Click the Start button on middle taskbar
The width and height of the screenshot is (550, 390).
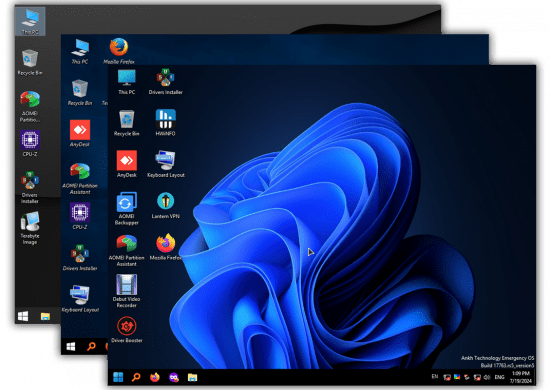pyautogui.click(x=71, y=347)
